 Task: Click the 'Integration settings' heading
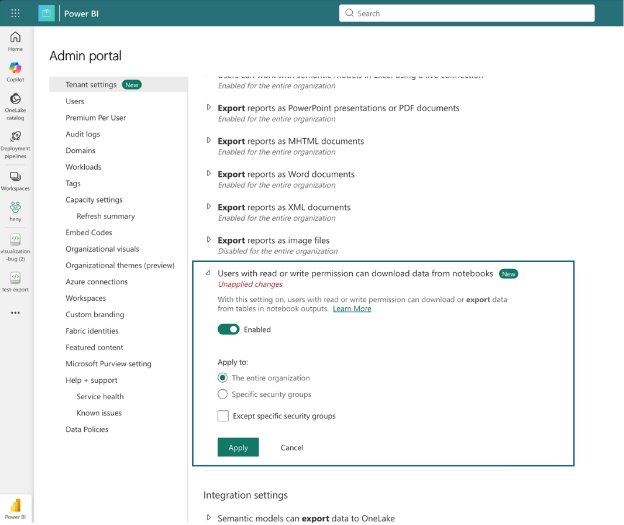(245, 495)
